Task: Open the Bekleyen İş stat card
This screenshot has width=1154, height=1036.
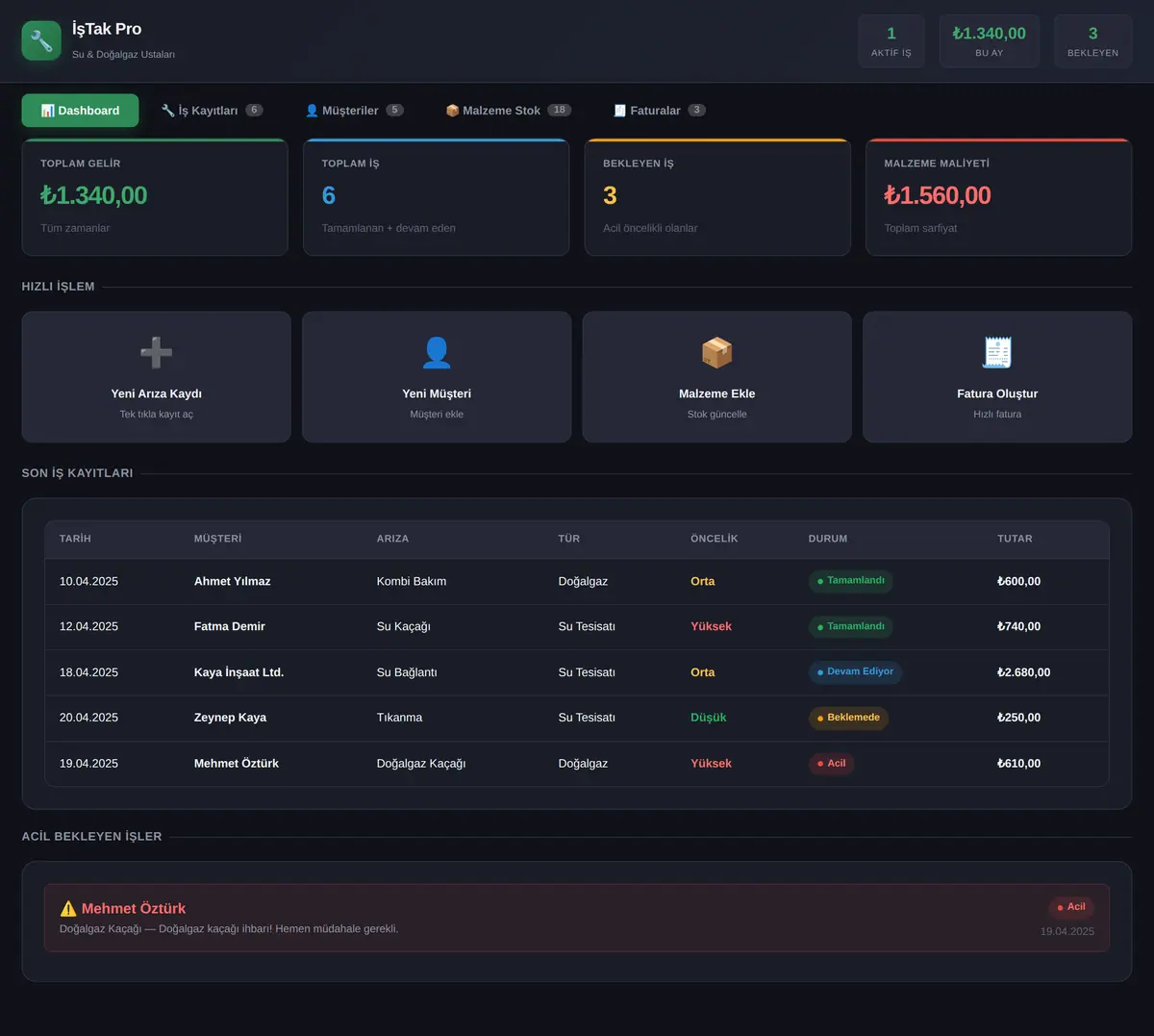Action: (x=717, y=197)
